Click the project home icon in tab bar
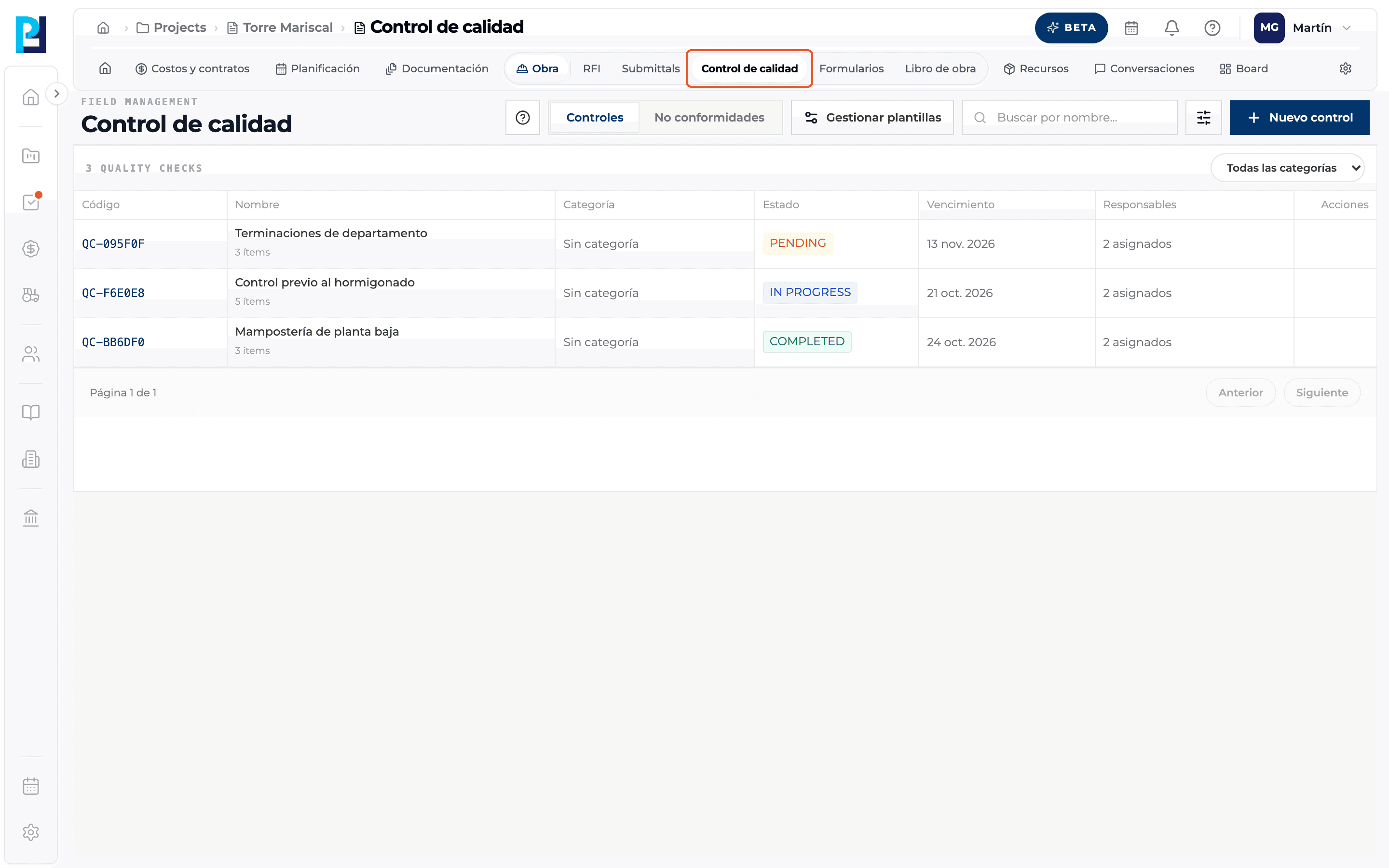 pos(105,69)
